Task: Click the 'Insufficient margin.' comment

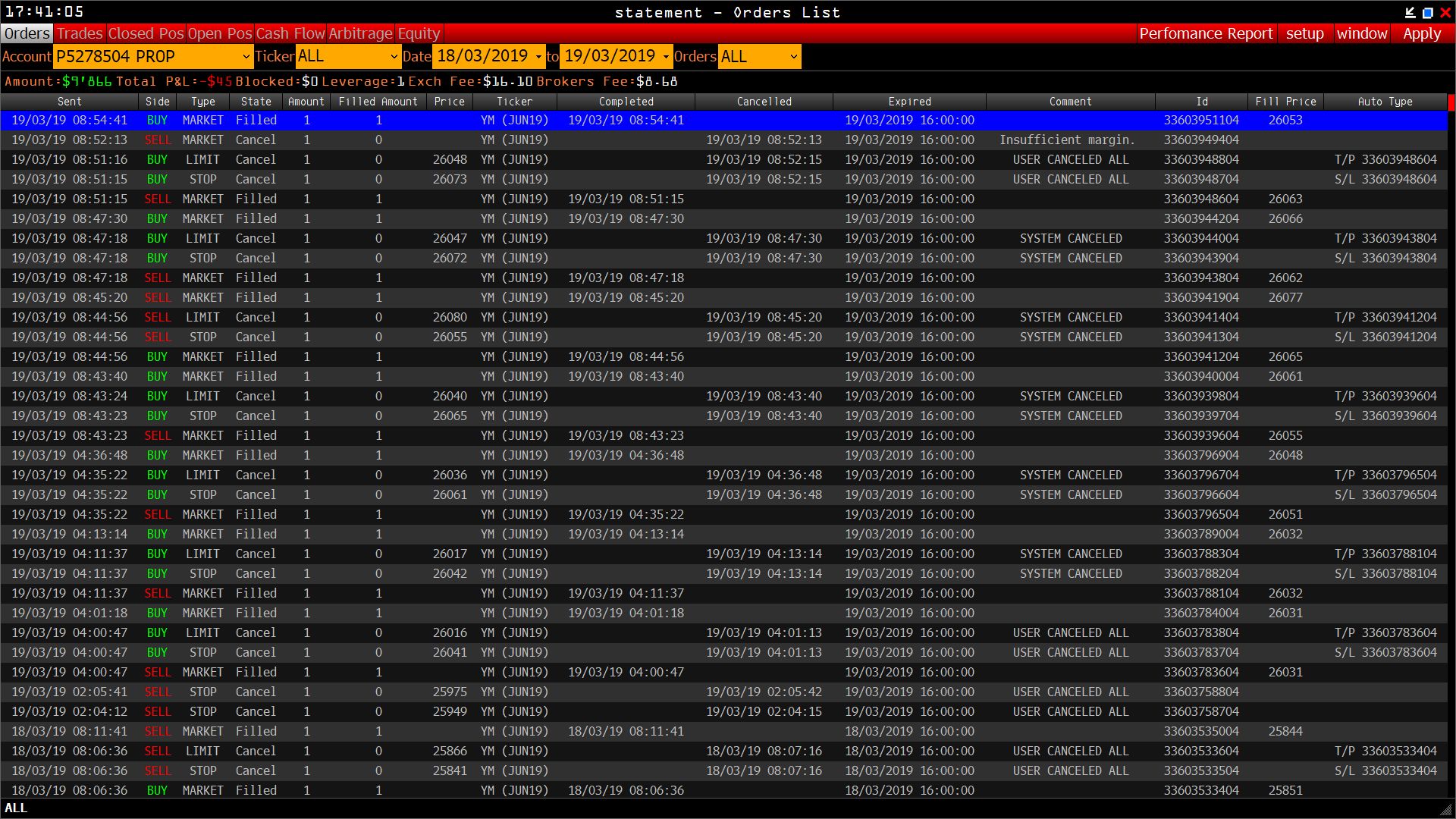Action: point(1067,140)
